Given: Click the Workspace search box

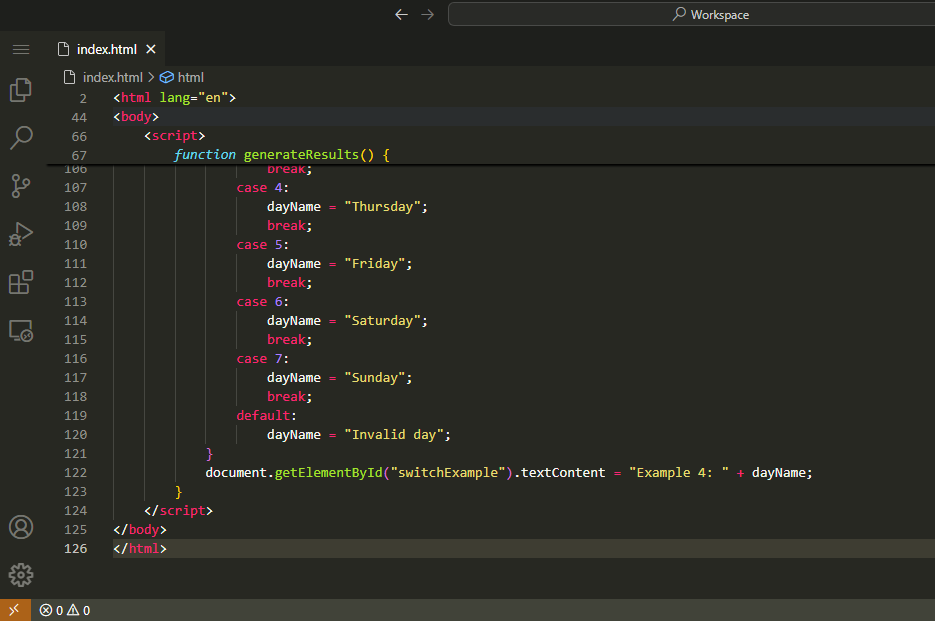Looking at the screenshot, I should click(x=690, y=15).
